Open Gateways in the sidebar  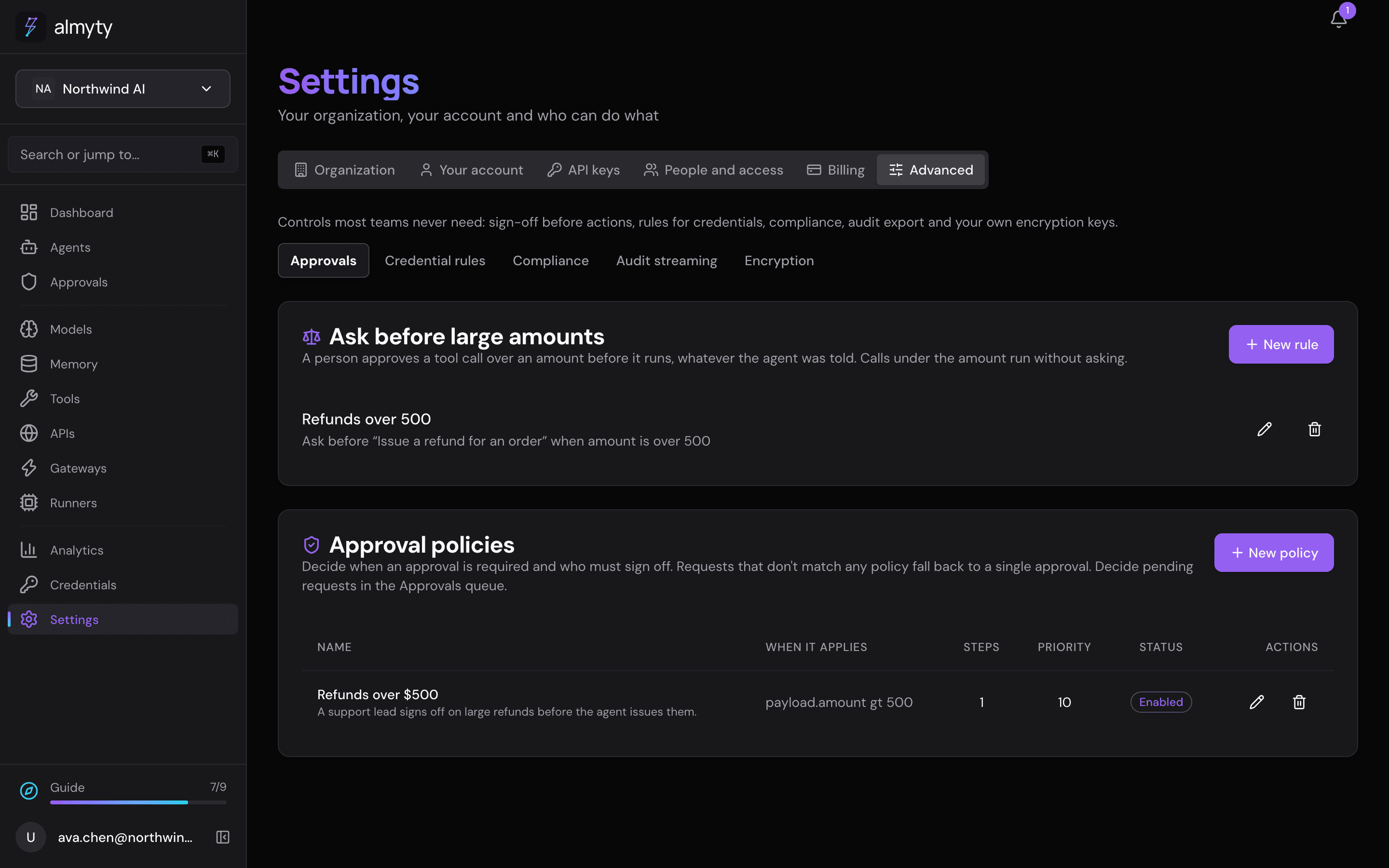pyautogui.click(x=123, y=468)
